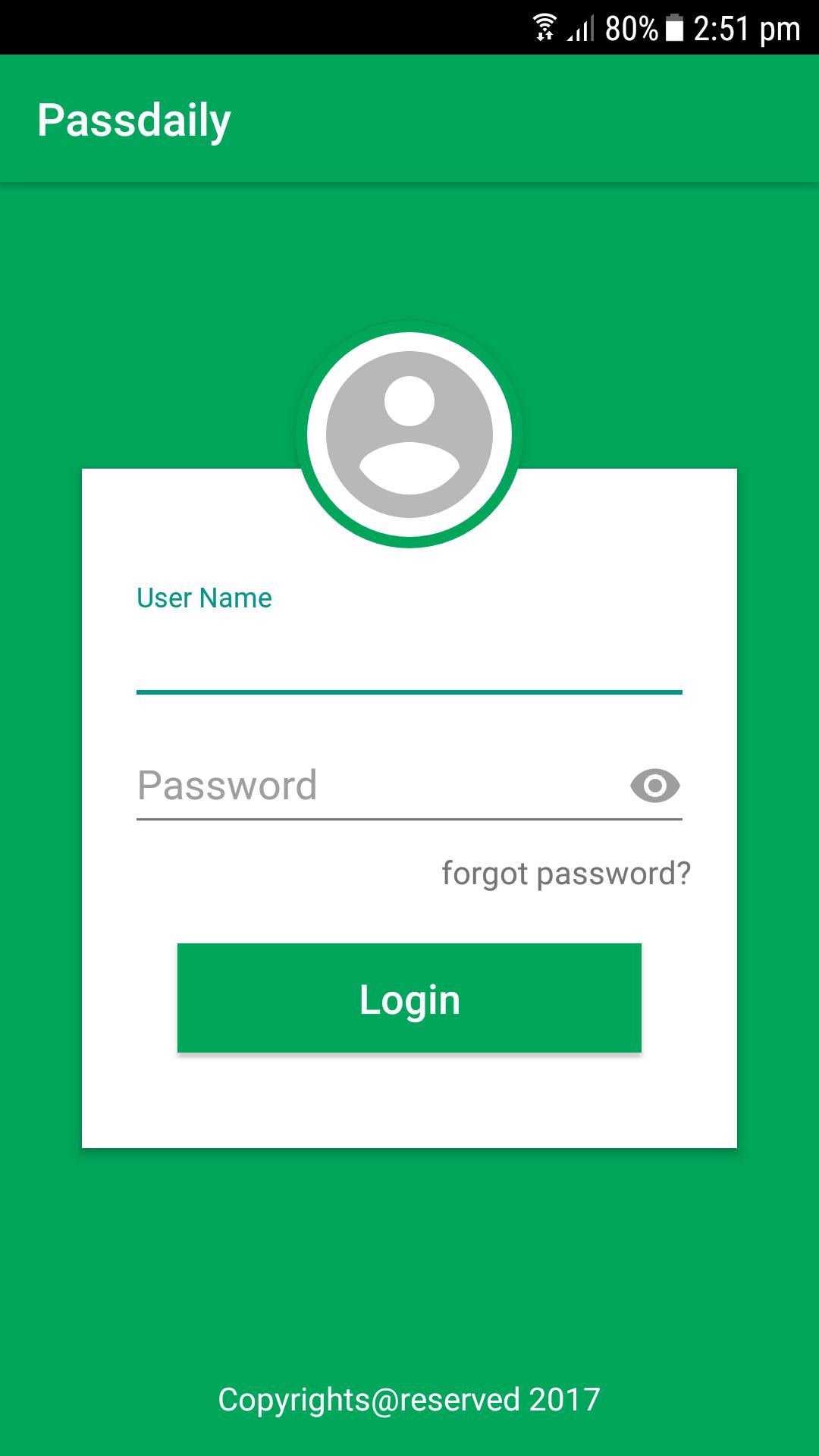Focus the User Name input field
Screen dimensions: 819x1456
[x=409, y=653]
